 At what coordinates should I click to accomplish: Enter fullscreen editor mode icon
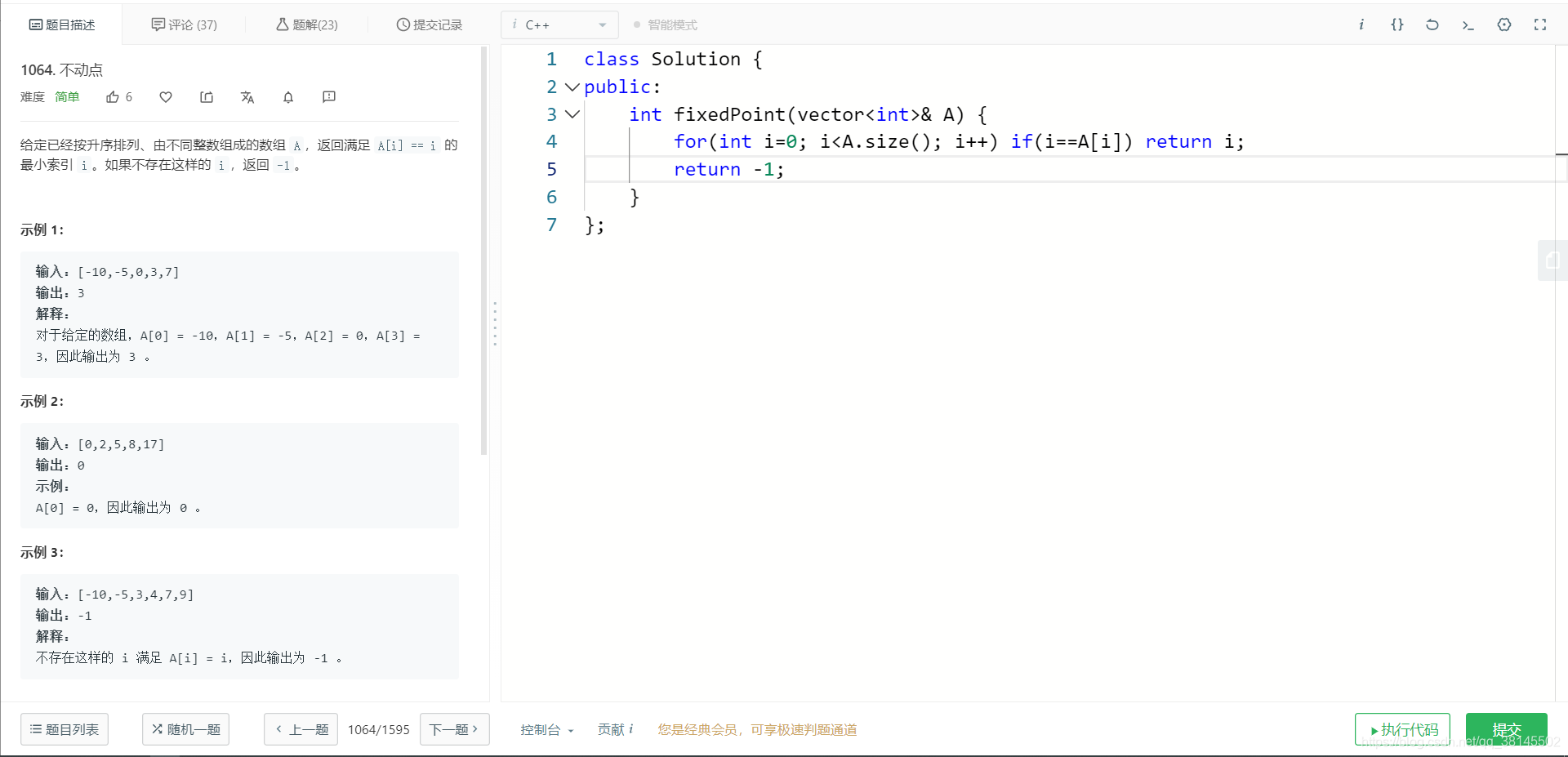click(1540, 24)
